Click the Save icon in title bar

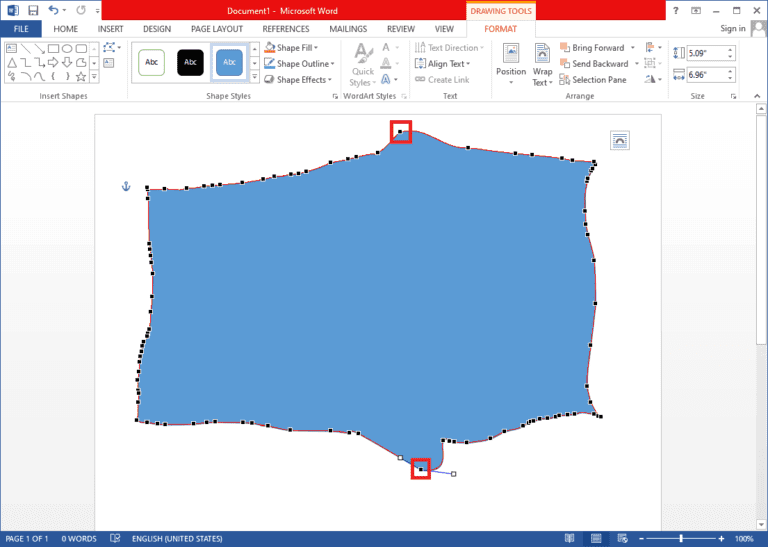pos(33,10)
